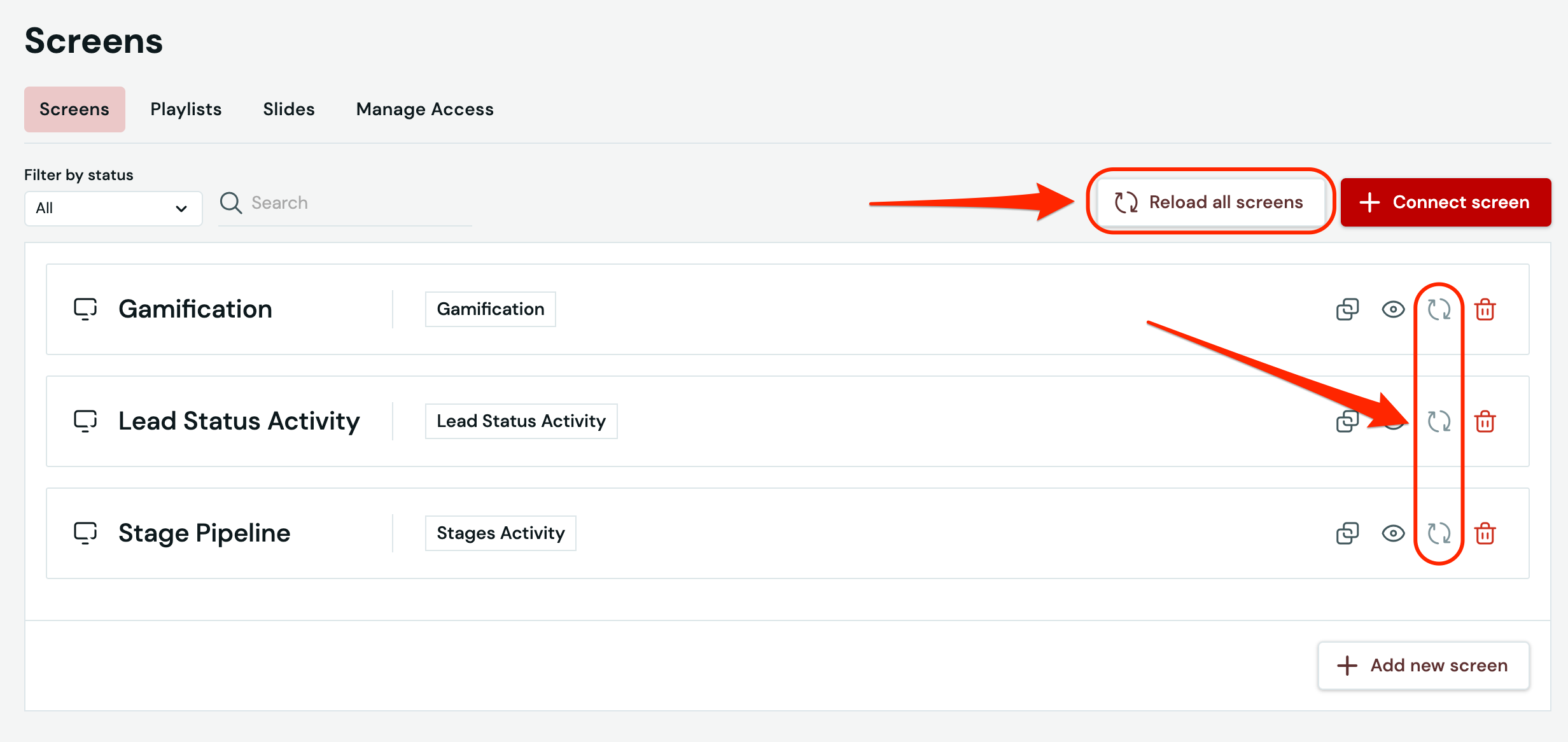1568x742 pixels.
Task: Duplicate the Lead Status Activity screen
Action: click(x=1347, y=421)
